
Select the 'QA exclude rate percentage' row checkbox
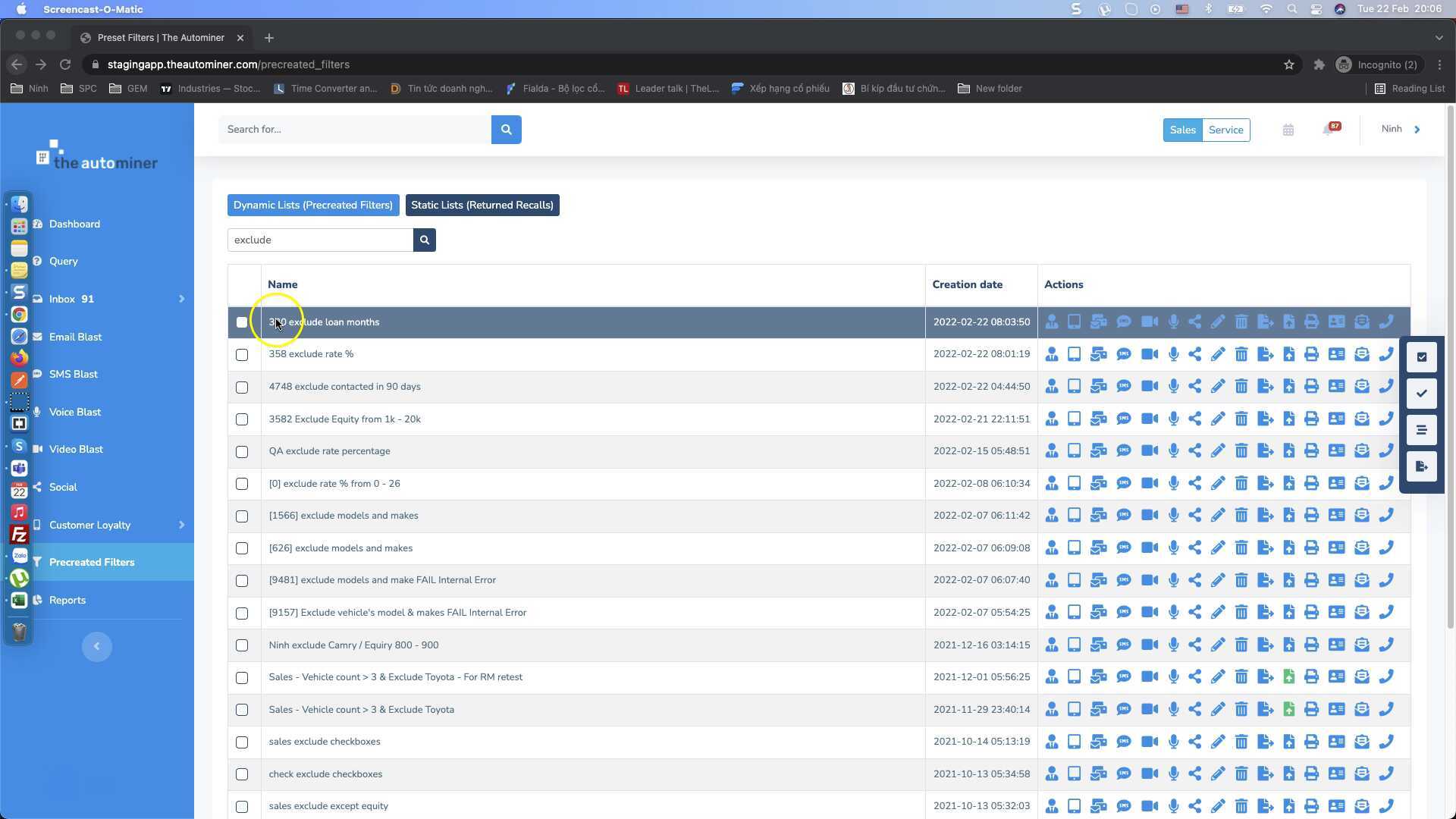coord(242,452)
